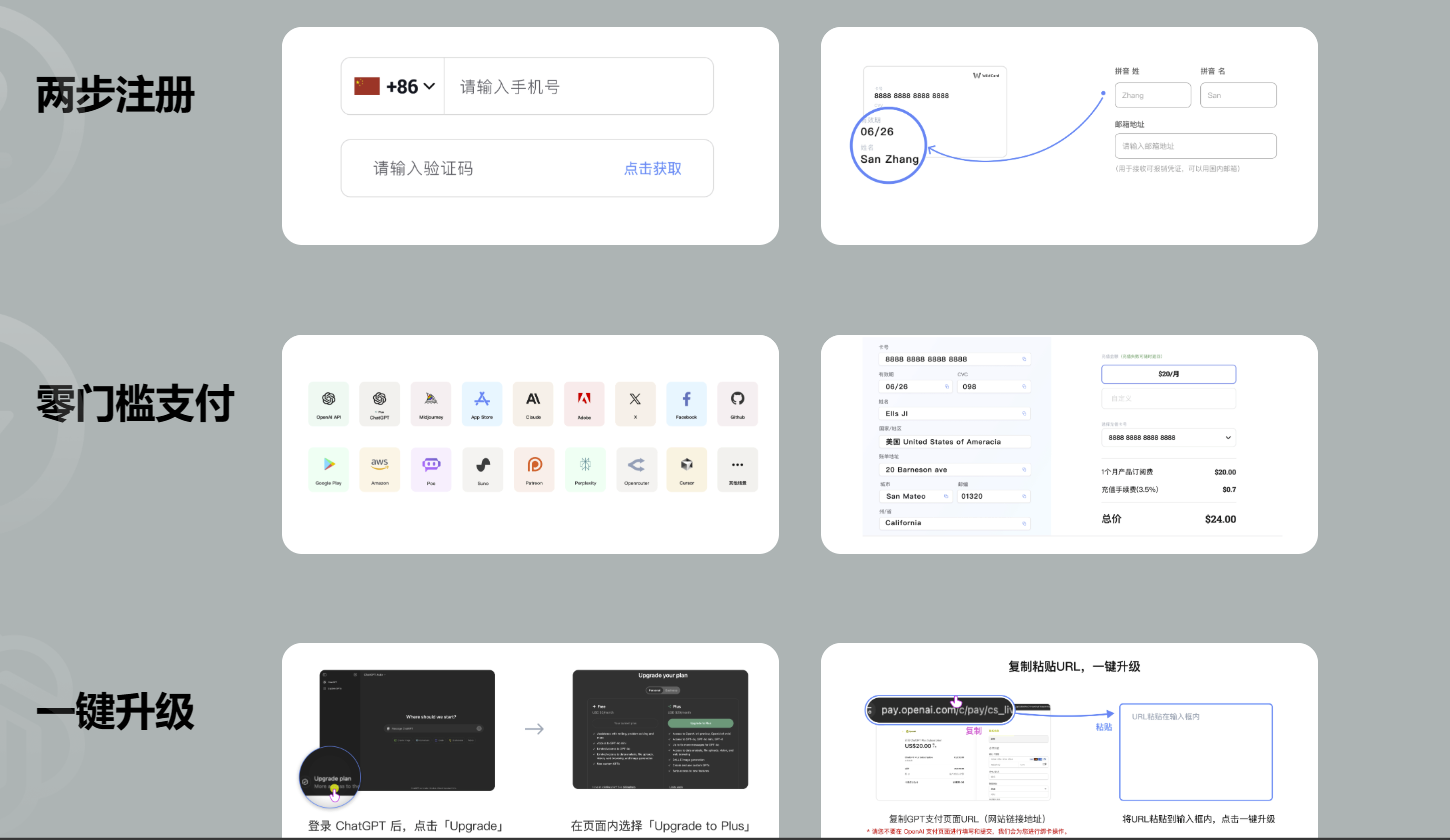Click the pinyin surname Zhang field

click(1153, 95)
